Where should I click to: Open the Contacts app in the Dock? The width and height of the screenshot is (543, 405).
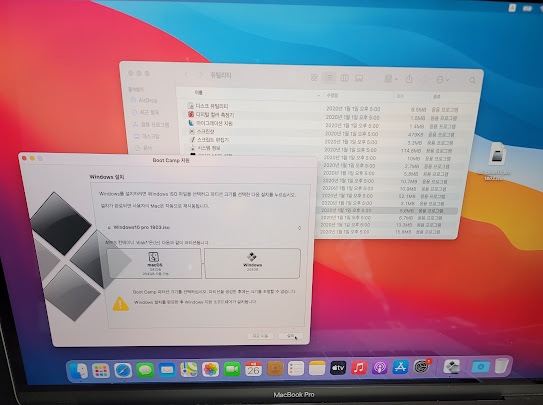click(275, 369)
